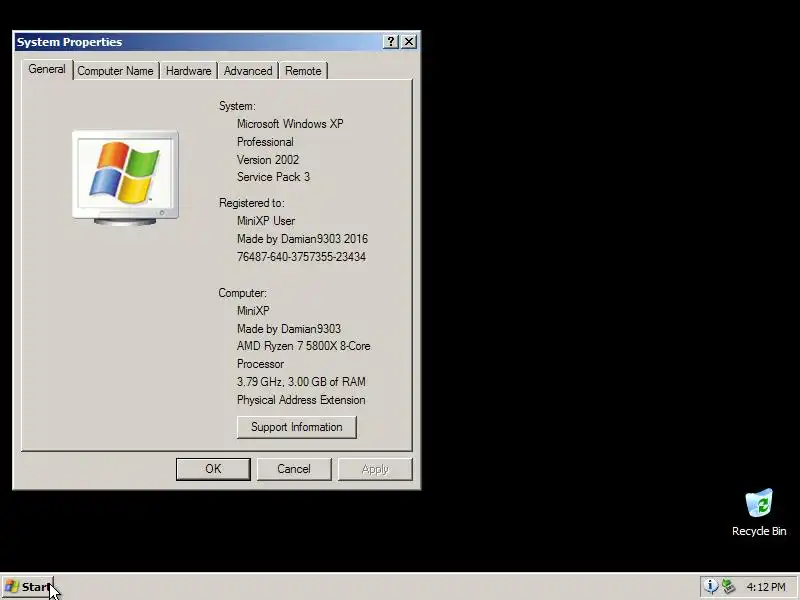
Task: Click the 'MiniXP' computer name line
Action: [253, 311]
